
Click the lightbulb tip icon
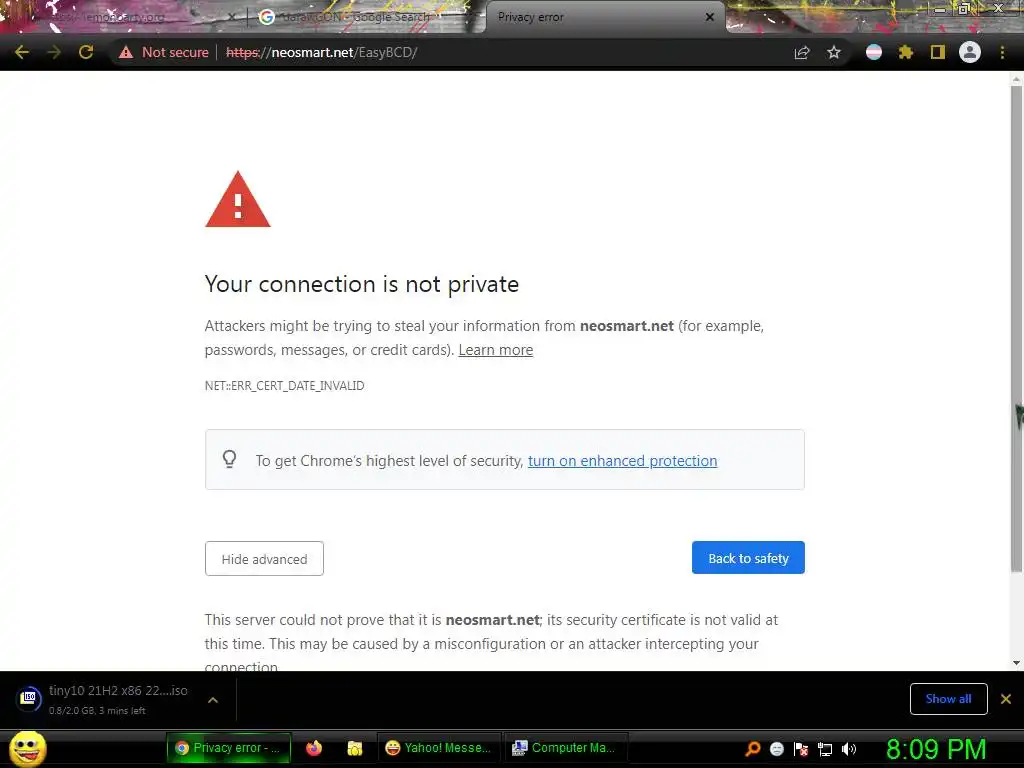click(229, 459)
